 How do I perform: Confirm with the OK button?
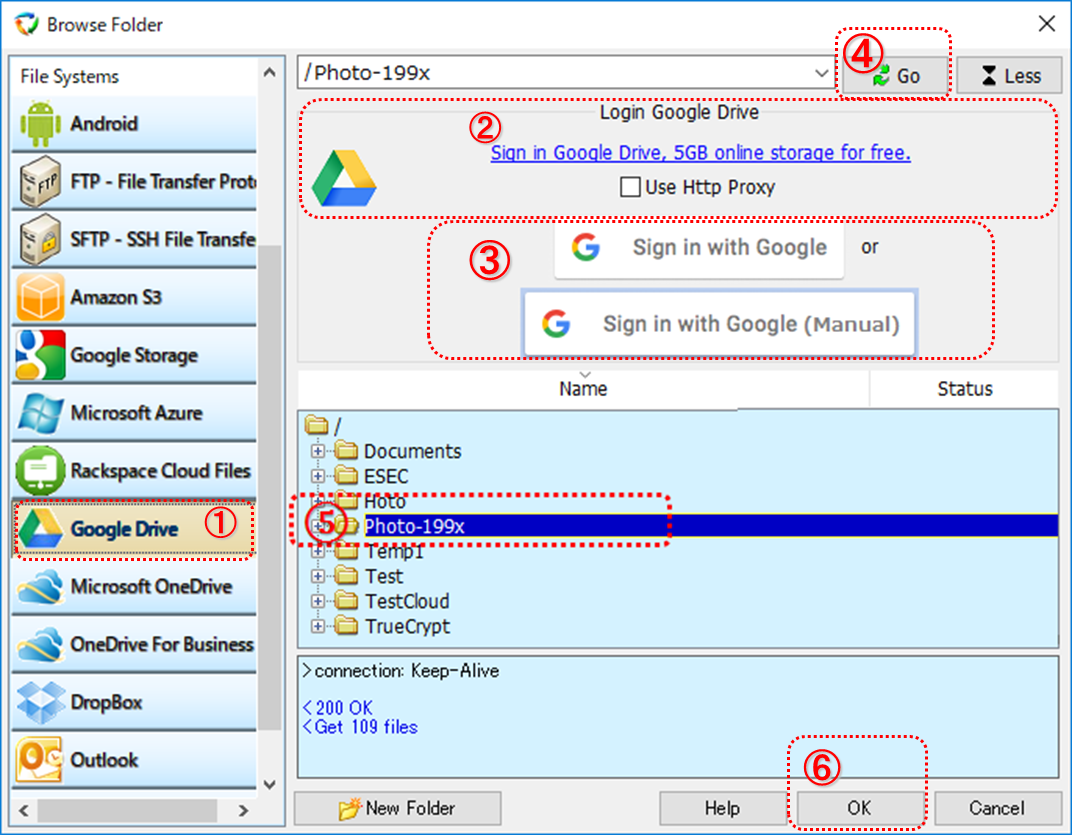pyautogui.click(x=859, y=808)
